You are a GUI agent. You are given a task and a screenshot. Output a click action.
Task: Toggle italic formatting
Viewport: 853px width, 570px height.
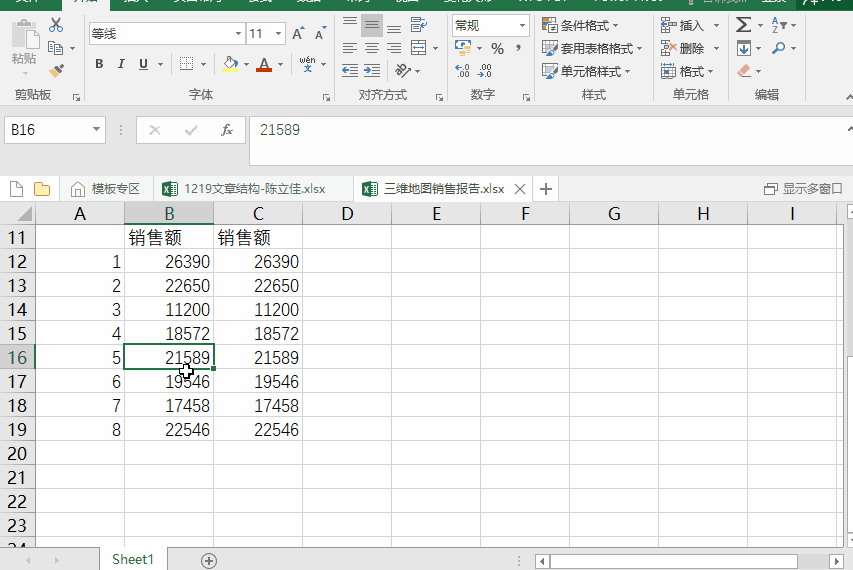[121, 64]
